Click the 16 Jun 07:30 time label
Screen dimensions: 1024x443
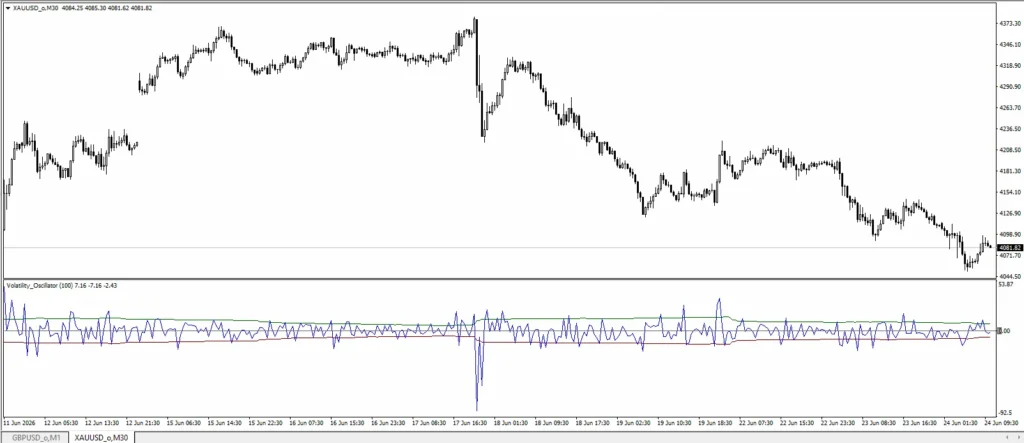(306, 423)
